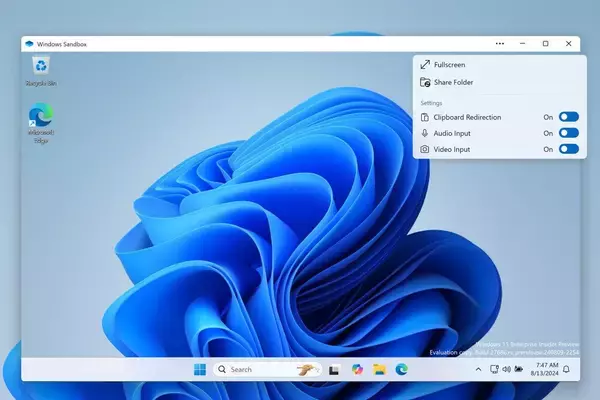Launch Microsoft Edge from the desktop

(41, 118)
